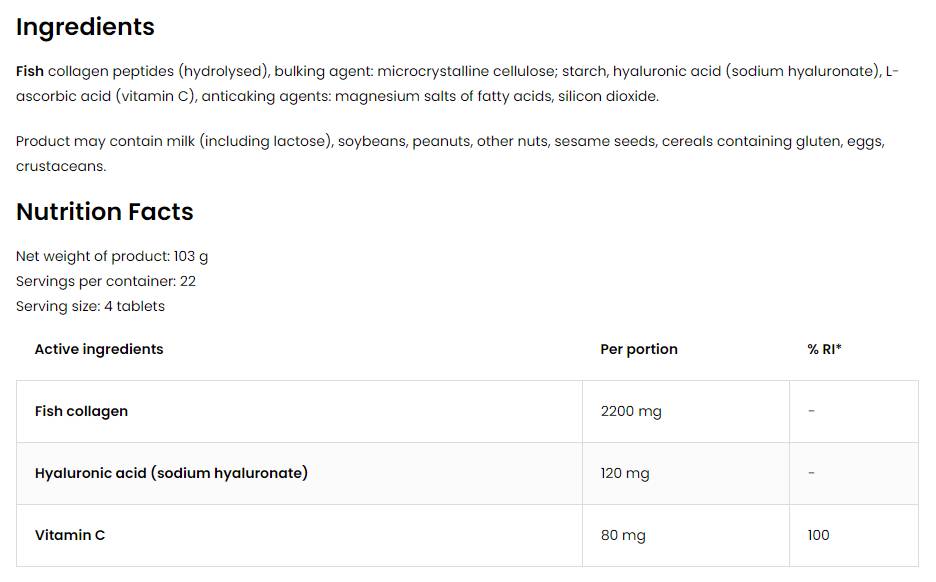
Task: Click the Servings per container line
Action: click(x=106, y=281)
